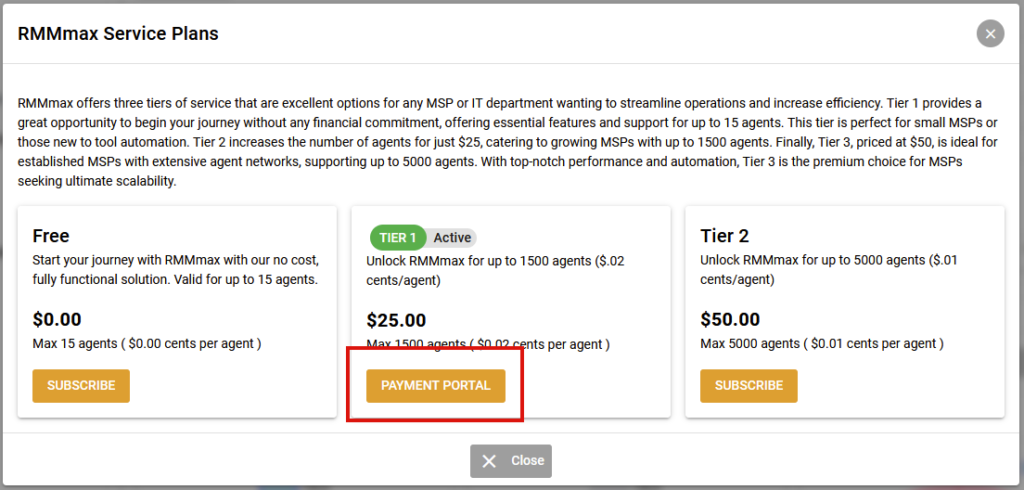Click the Active status label
The width and height of the screenshot is (1024, 490).
[452, 238]
